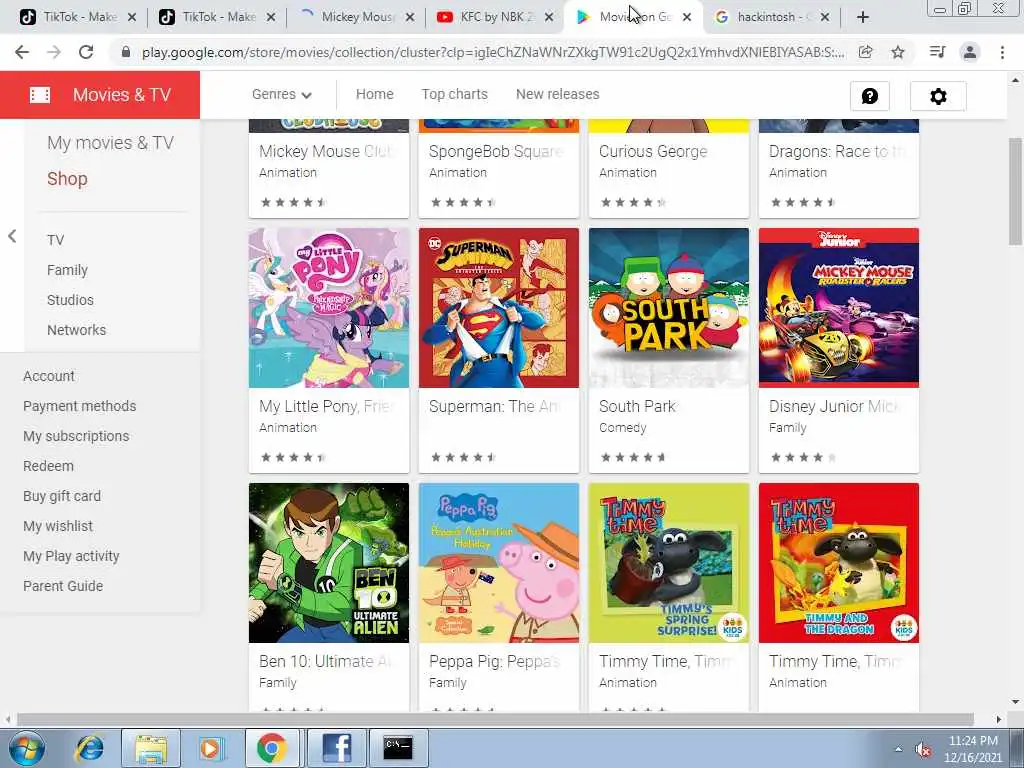1024x768 pixels.
Task: Open the Parent Guide link
Action: tap(63, 586)
